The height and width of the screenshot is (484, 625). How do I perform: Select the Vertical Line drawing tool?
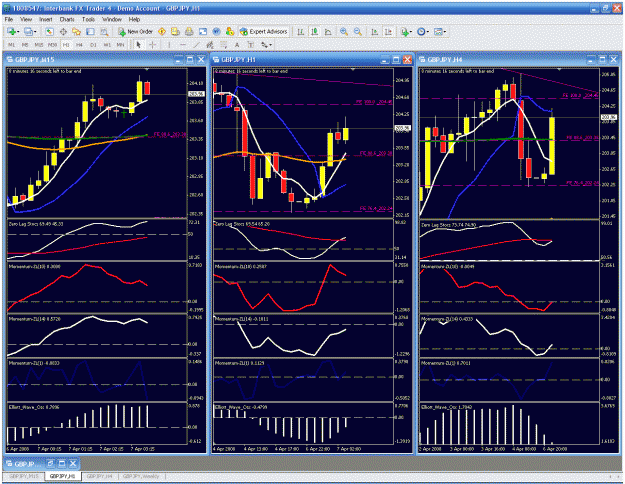click(x=169, y=45)
